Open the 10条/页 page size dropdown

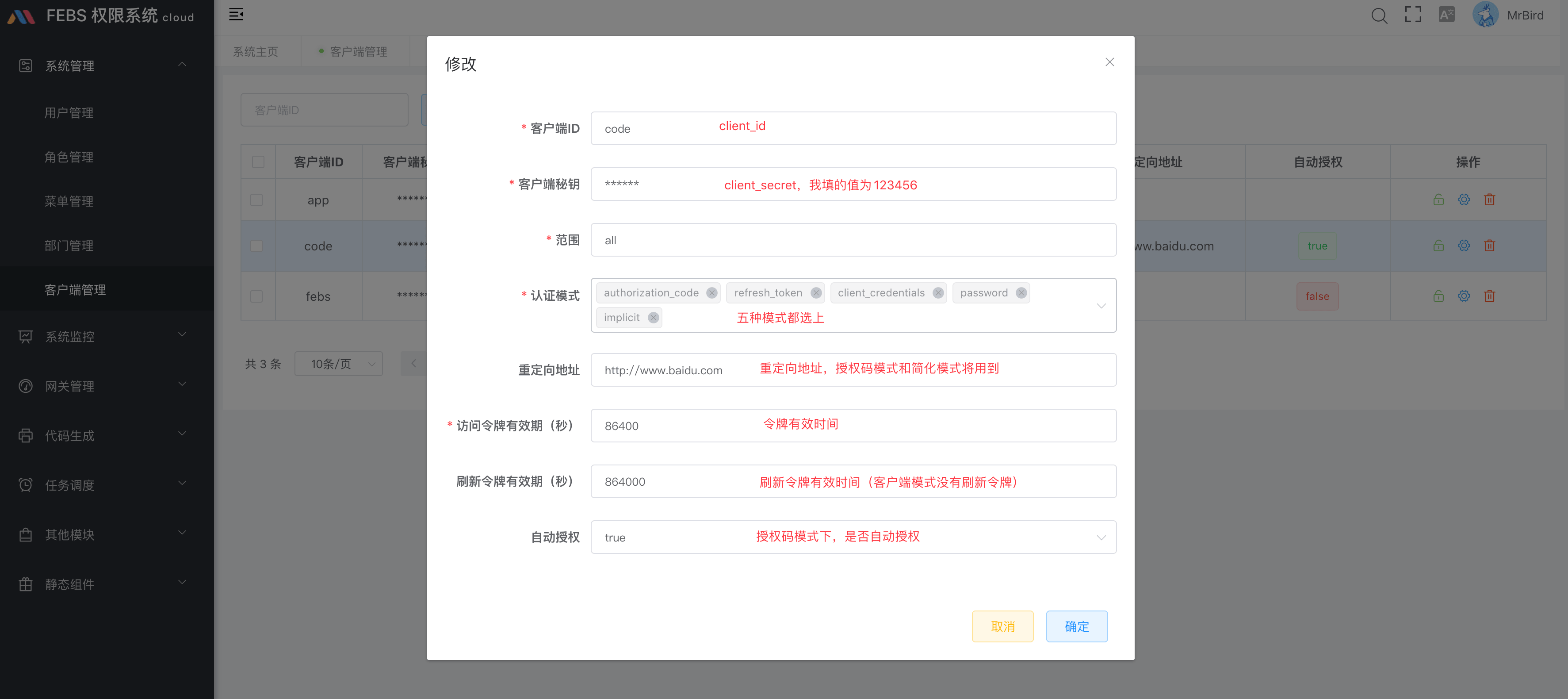point(338,364)
